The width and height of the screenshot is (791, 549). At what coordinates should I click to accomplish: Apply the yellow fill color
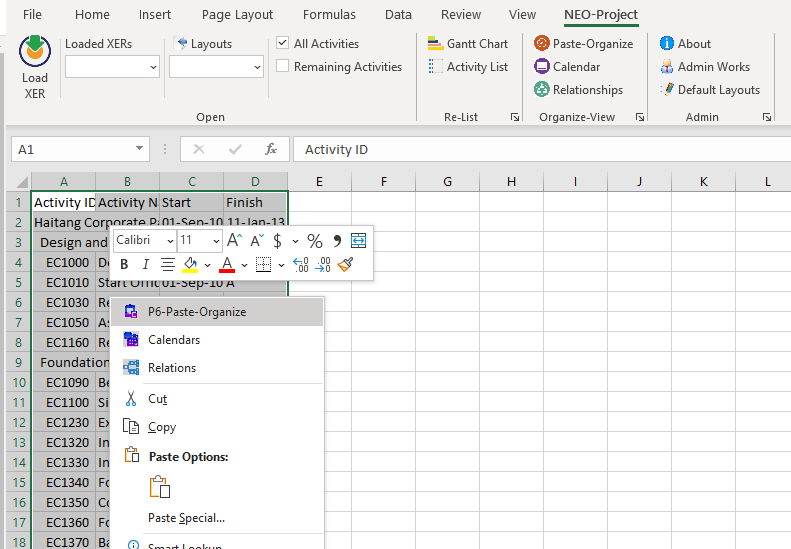tap(190, 264)
